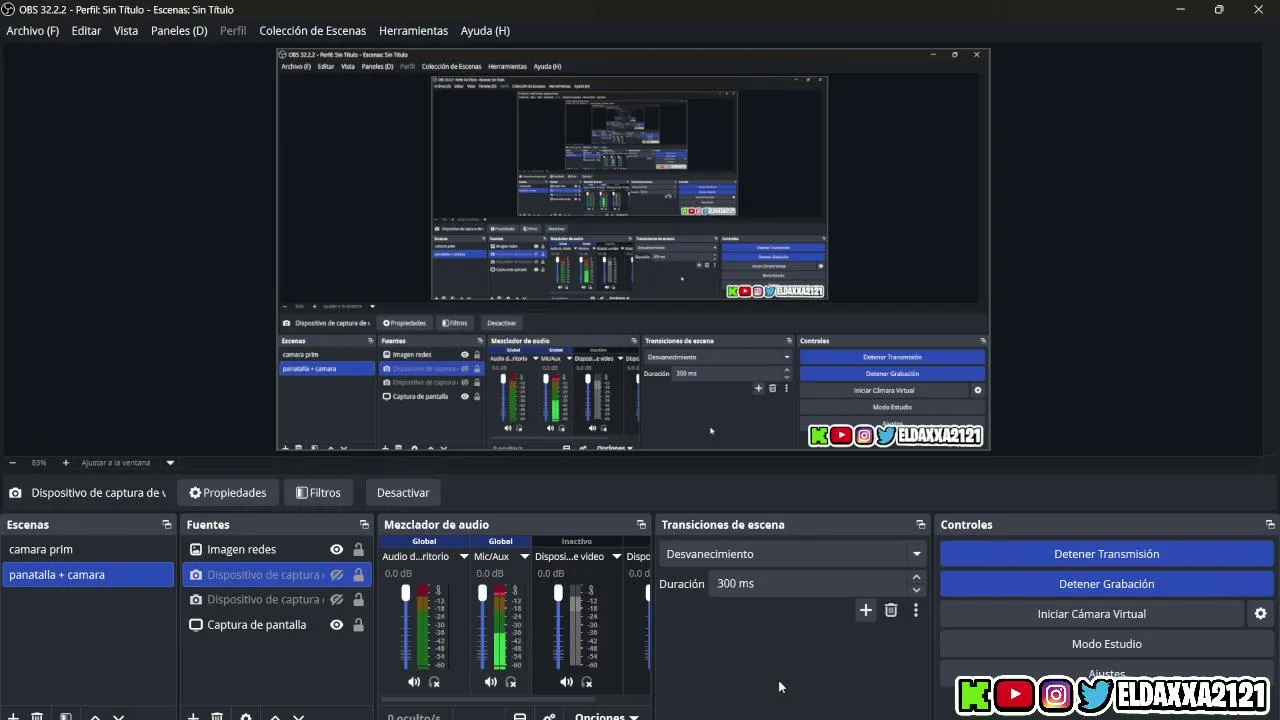Select the Imagen redes source row

coord(276,549)
